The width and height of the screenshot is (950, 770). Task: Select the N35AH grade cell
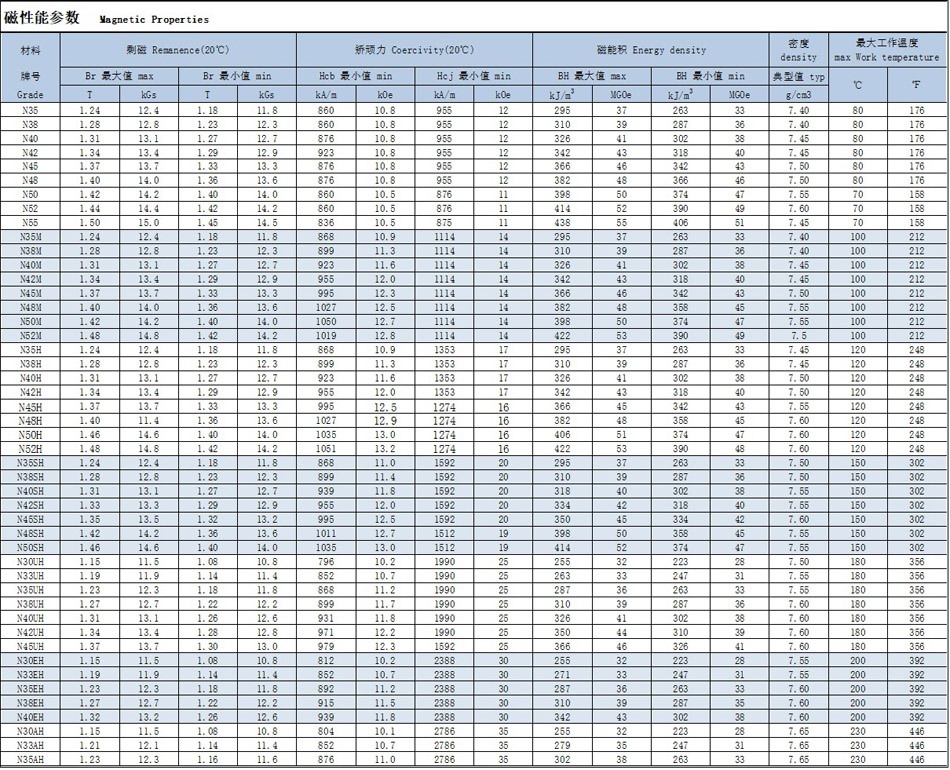[x=30, y=759]
